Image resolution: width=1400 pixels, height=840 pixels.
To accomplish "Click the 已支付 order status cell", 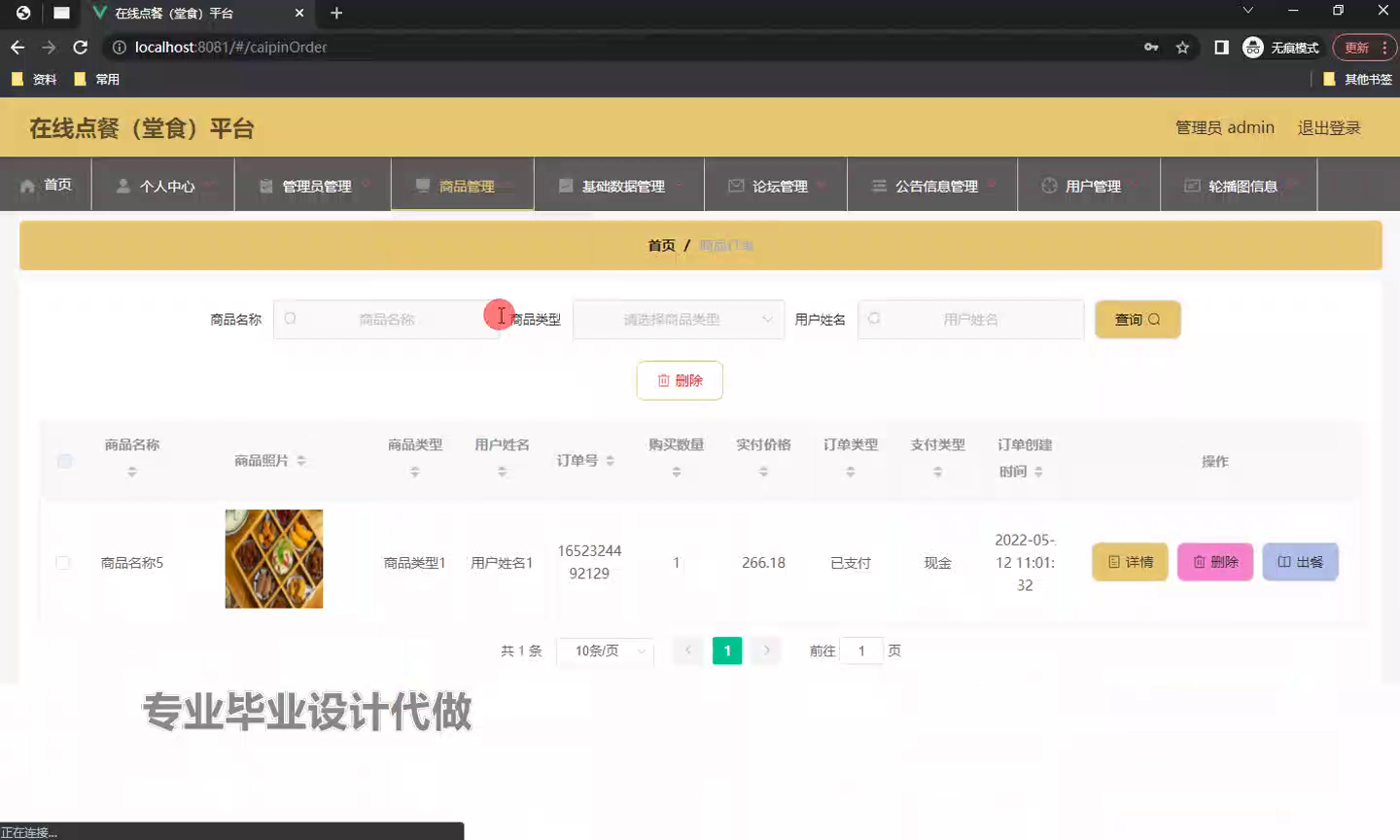I will point(851,563).
